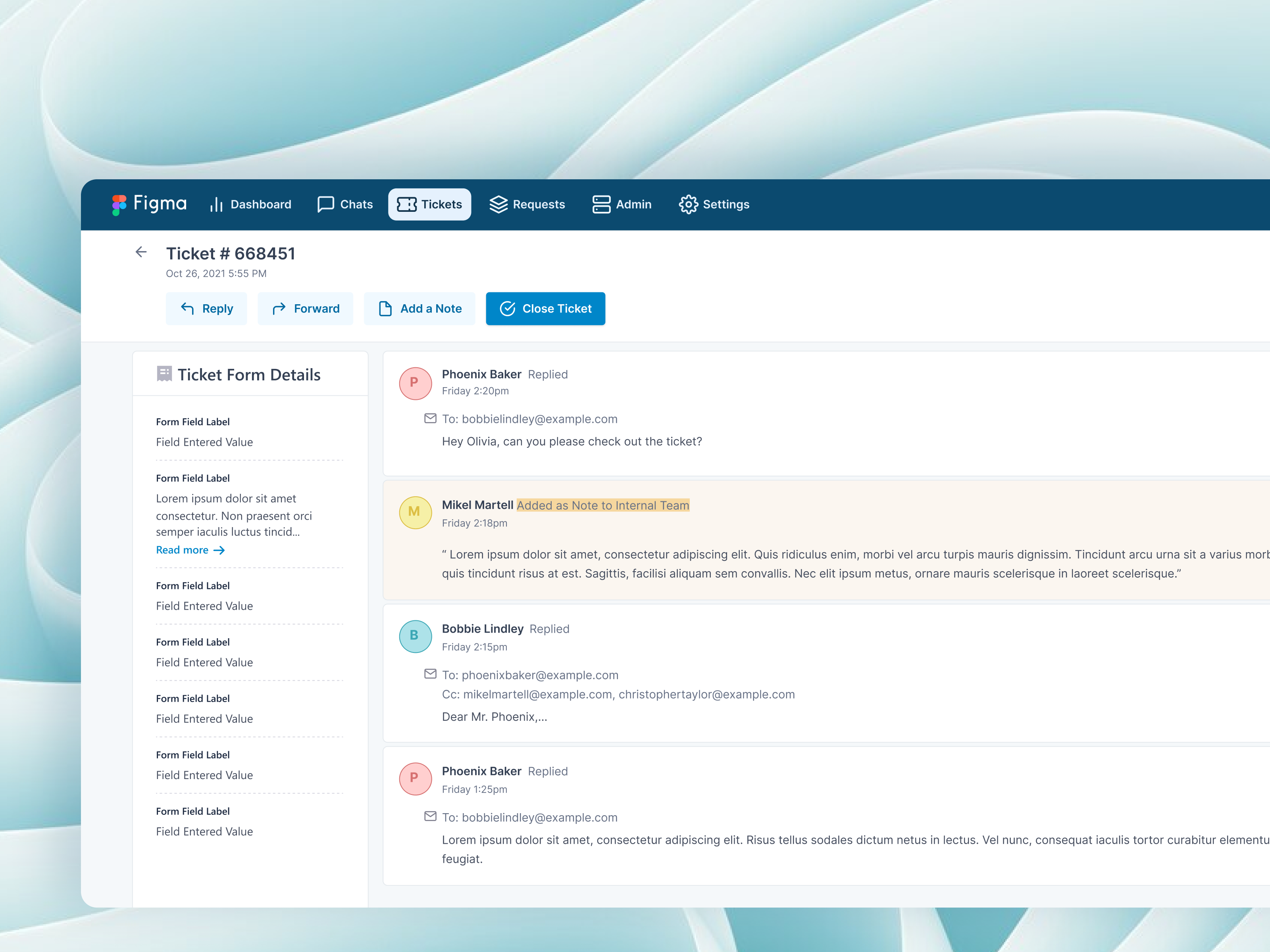Viewport: 1270px width, 952px height.
Task: Open Settings with the gear icon
Action: pyautogui.click(x=689, y=204)
